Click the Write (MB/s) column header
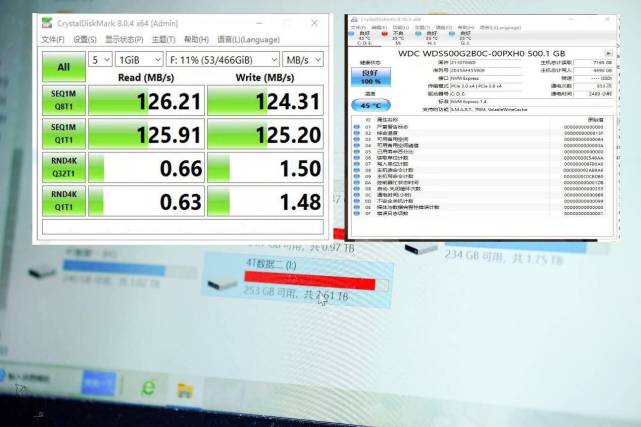Viewport: 641px width, 427px height. click(x=265, y=77)
